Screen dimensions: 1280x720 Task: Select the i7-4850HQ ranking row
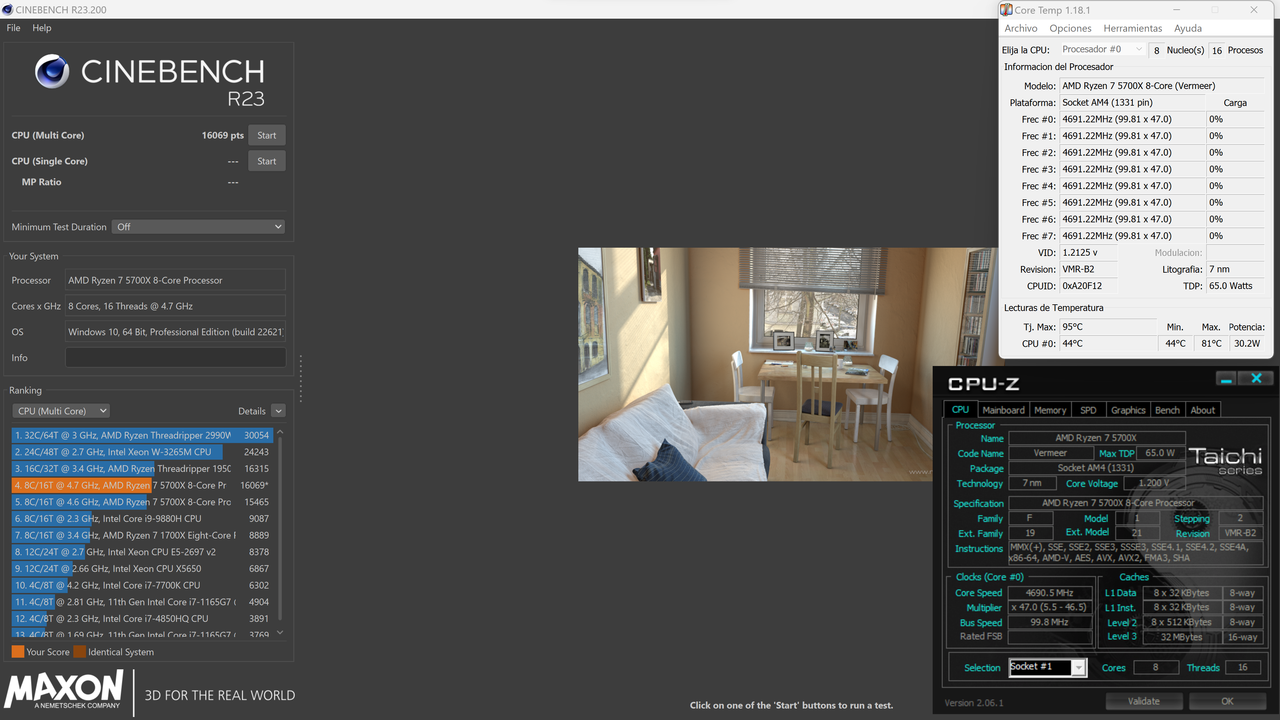(142, 618)
